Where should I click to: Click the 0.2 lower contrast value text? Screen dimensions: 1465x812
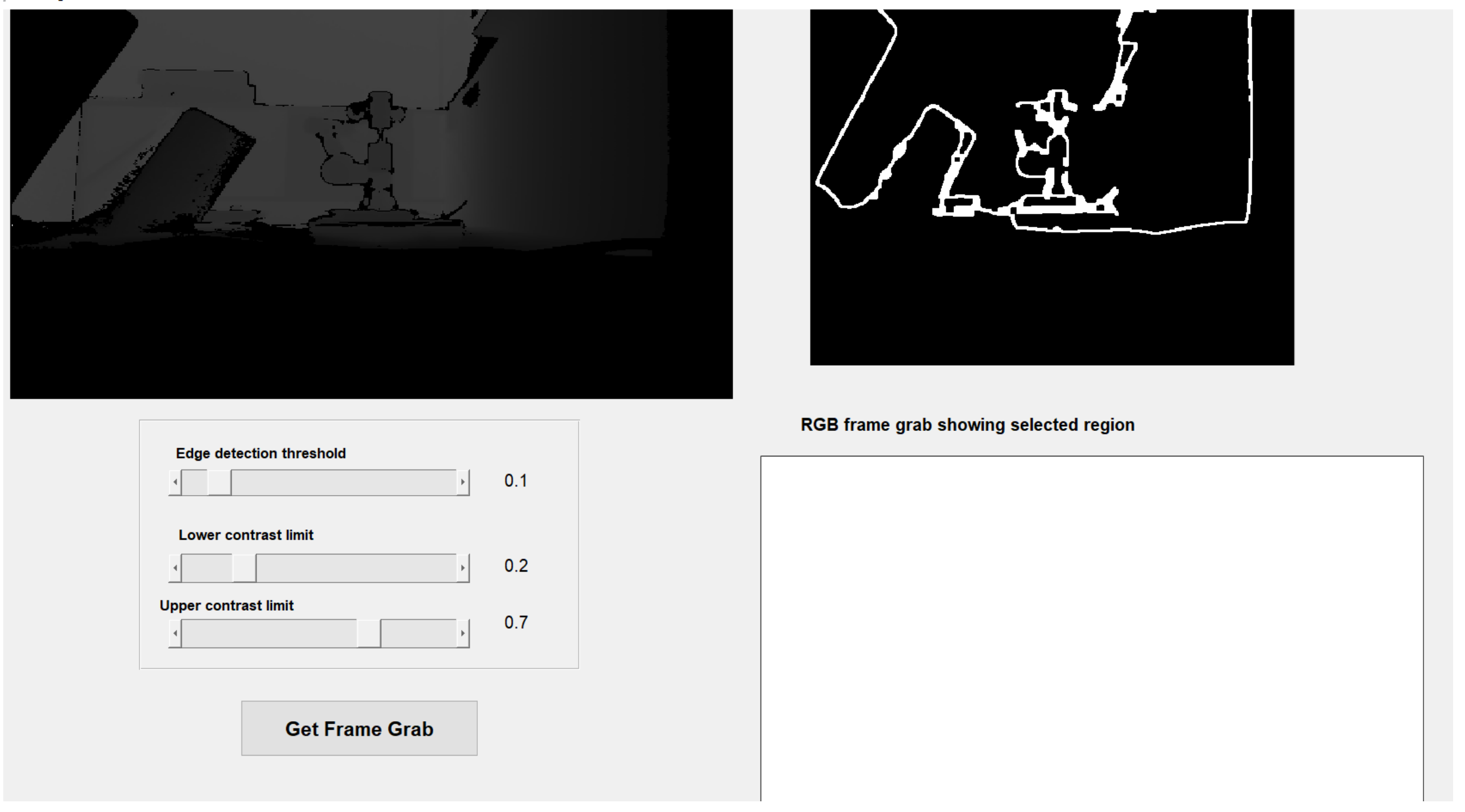[x=515, y=566]
